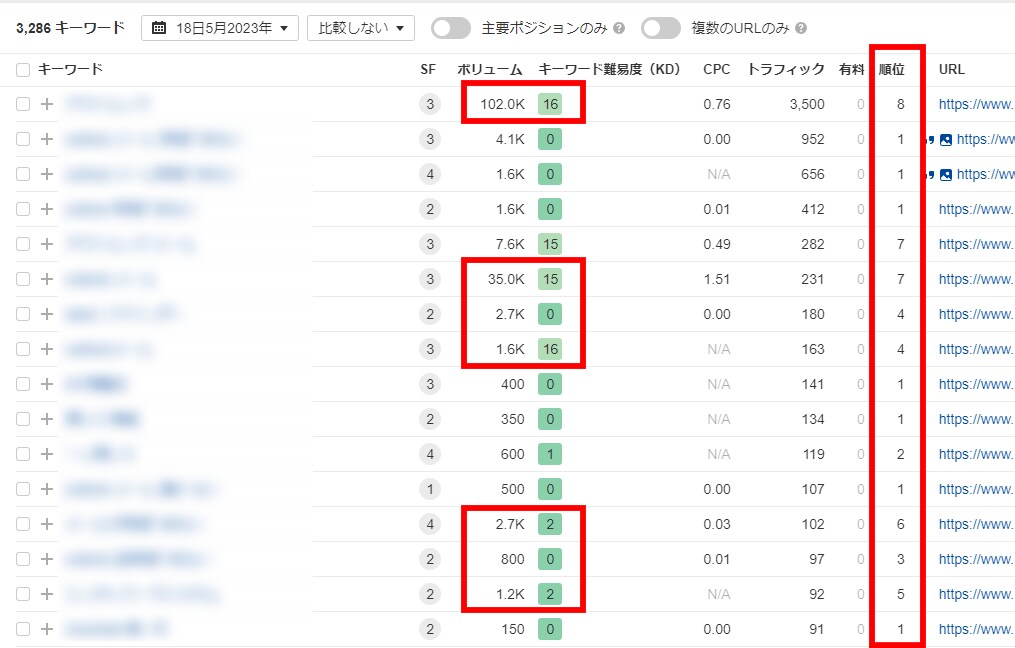The height and width of the screenshot is (648, 1015).
Task: Open URL link in the 282 traffic row
Action: pyautogui.click(x=976, y=243)
